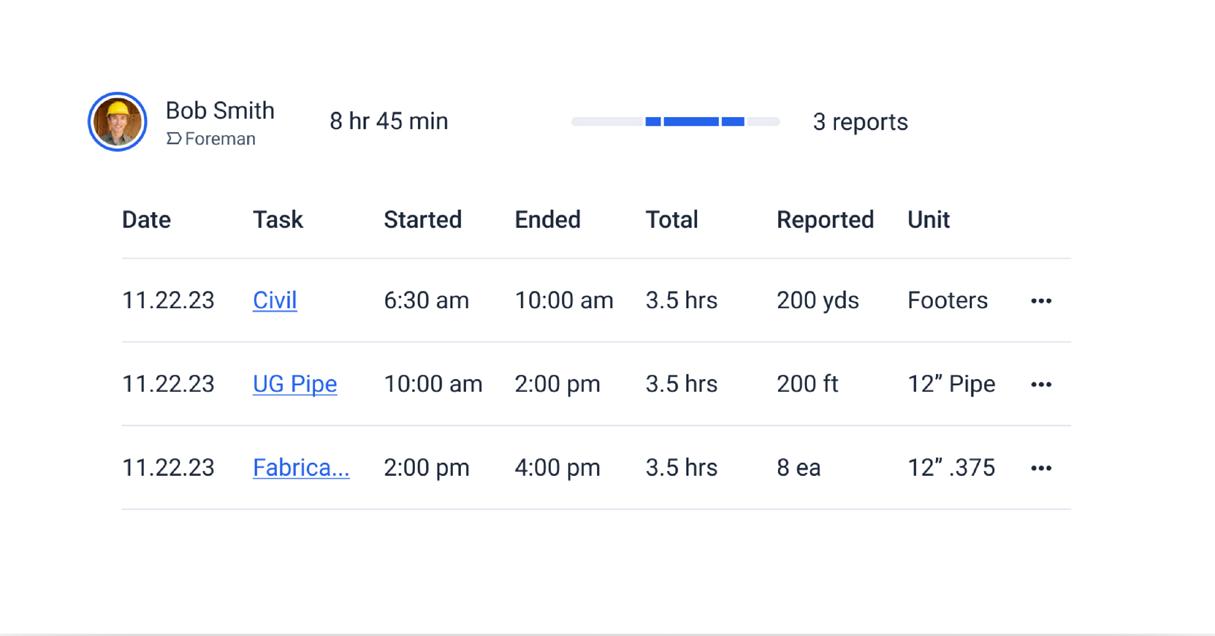Open the truncated Fabrica... task link
This screenshot has width=1215, height=636.
[x=301, y=468]
